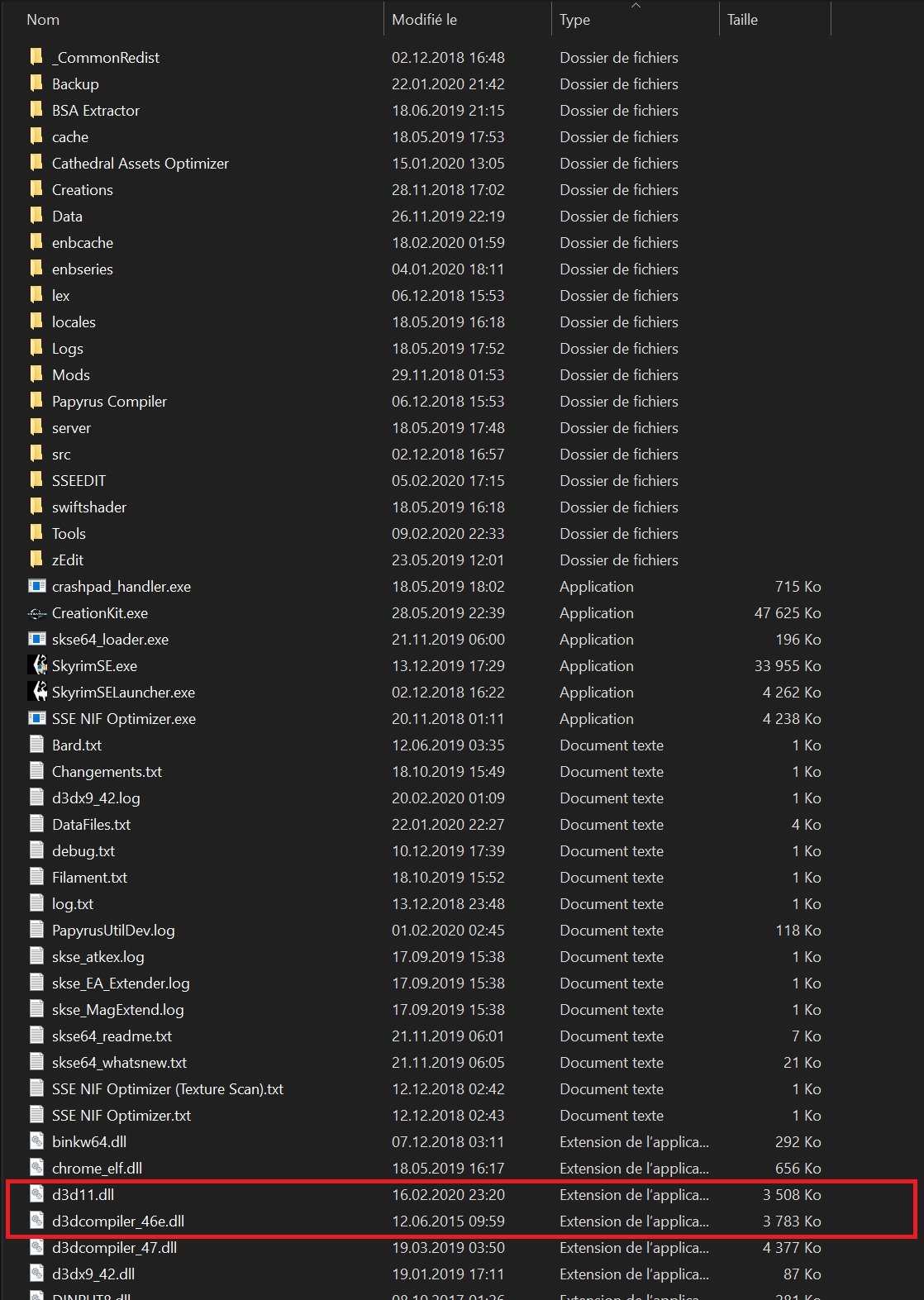The image size is (924, 1300).
Task: Click the _CommonRedist folder icon
Action: click(36, 57)
